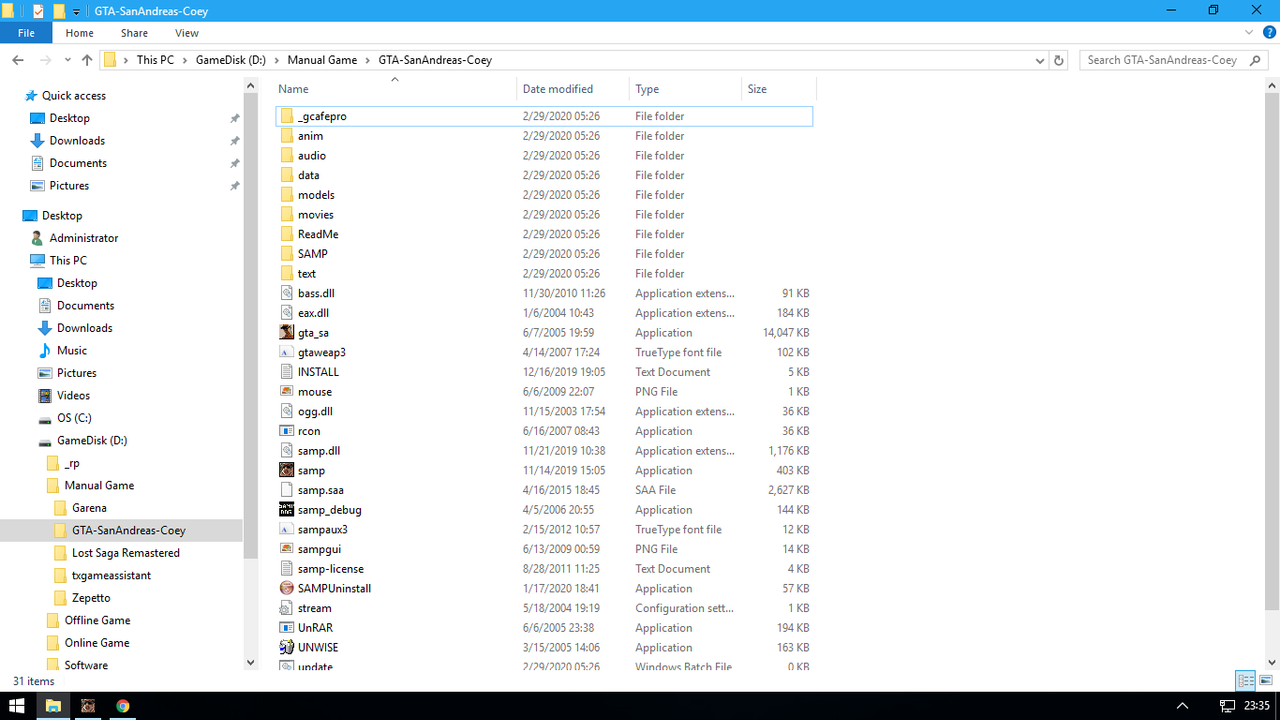Click the Administrator user icon
The width and height of the screenshot is (1280, 720).
coord(38,238)
